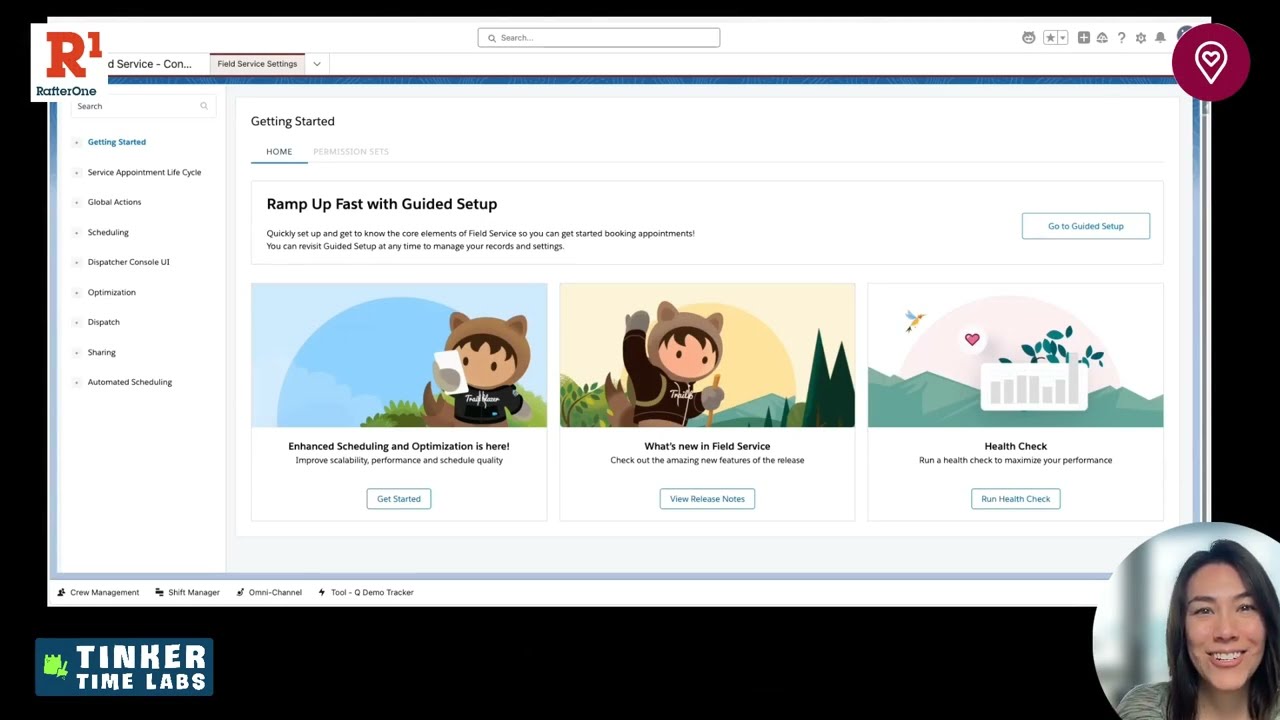Click the notifications bell icon
Image resolution: width=1280 pixels, height=720 pixels.
[x=1160, y=37]
